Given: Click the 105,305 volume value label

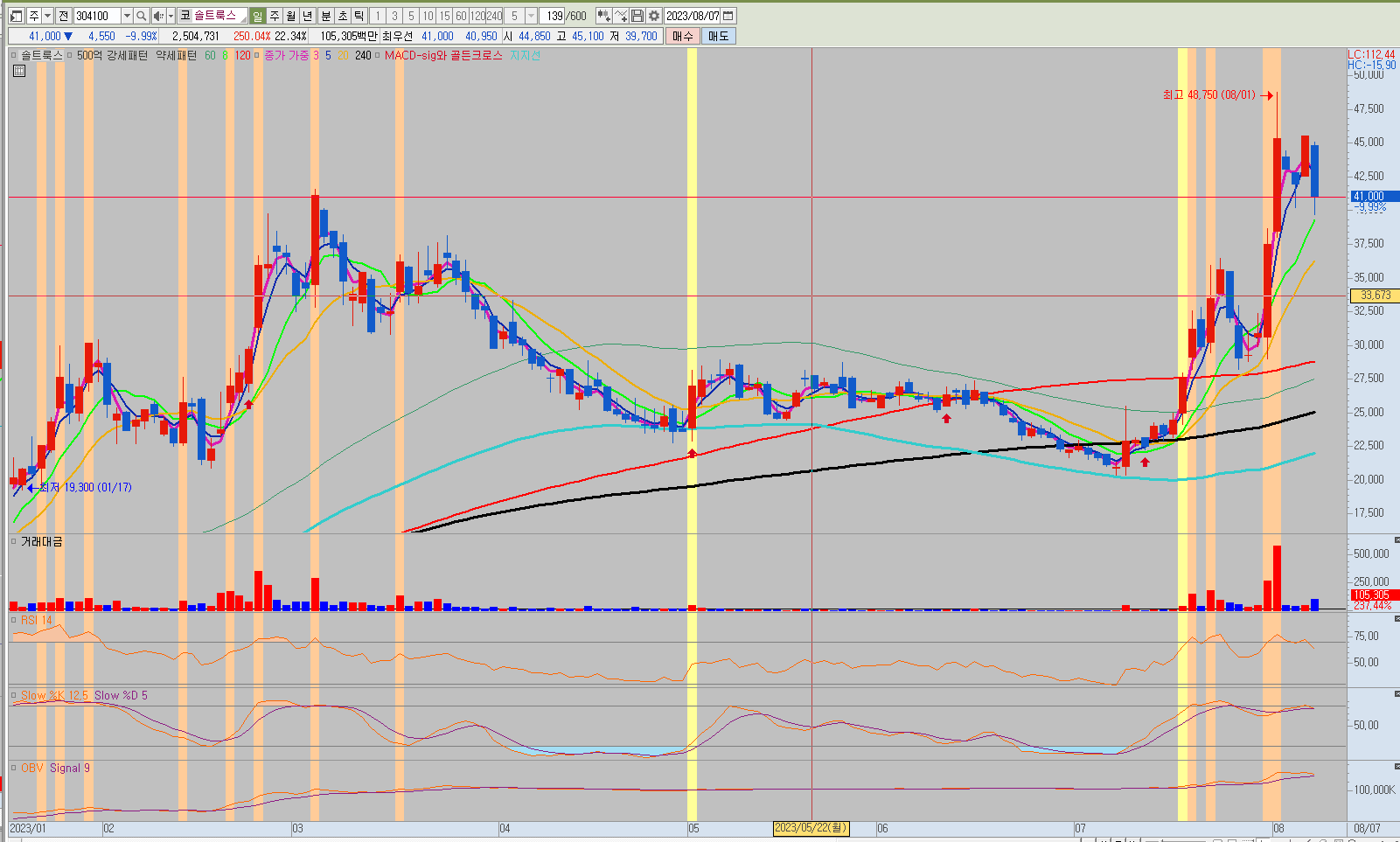Looking at the screenshot, I should 1375,595.
